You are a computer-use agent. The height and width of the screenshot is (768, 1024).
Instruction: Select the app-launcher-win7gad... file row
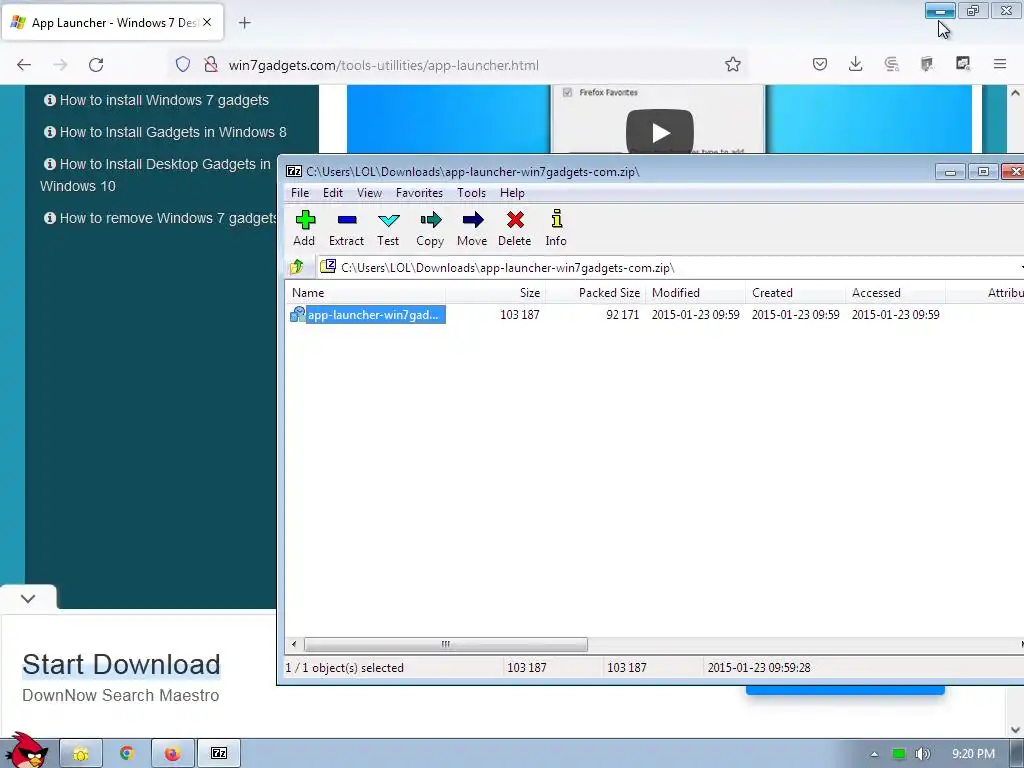point(653,315)
